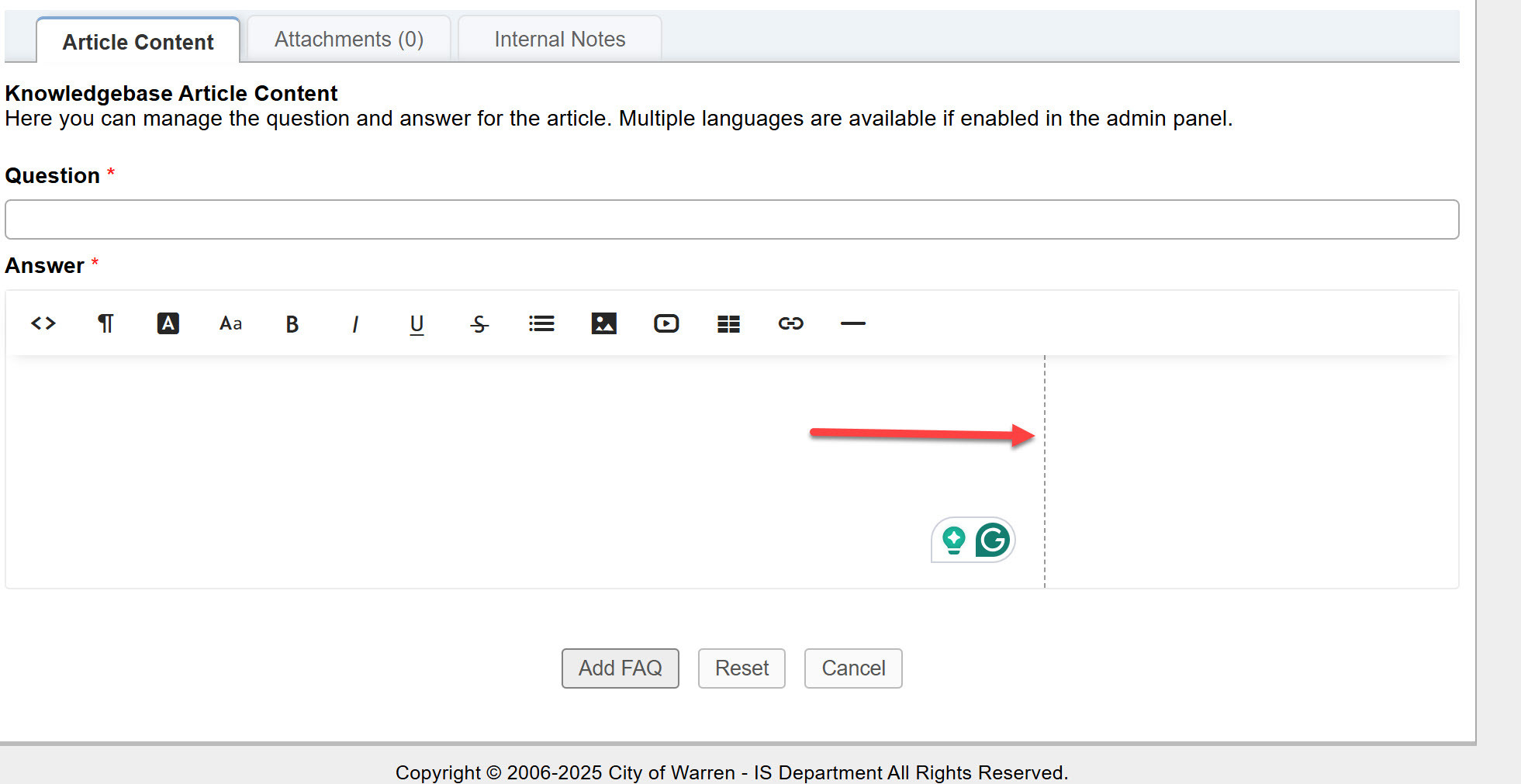Insert a table into the answer
This screenshot has width=1521, height=784.
[728, 324]
